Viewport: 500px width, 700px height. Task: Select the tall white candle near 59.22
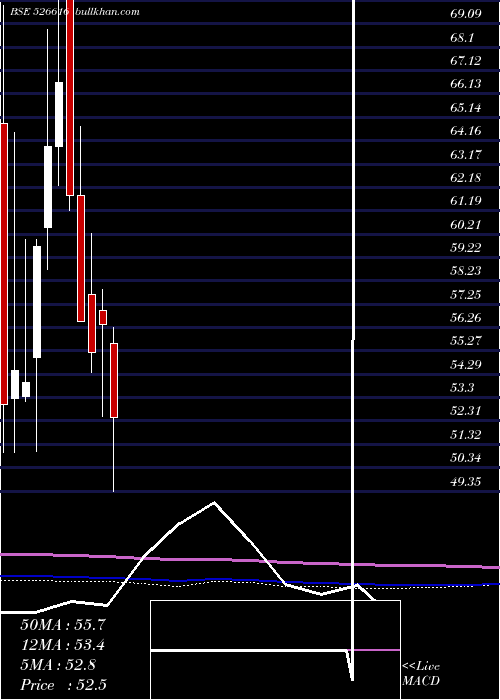click(37, 302)
